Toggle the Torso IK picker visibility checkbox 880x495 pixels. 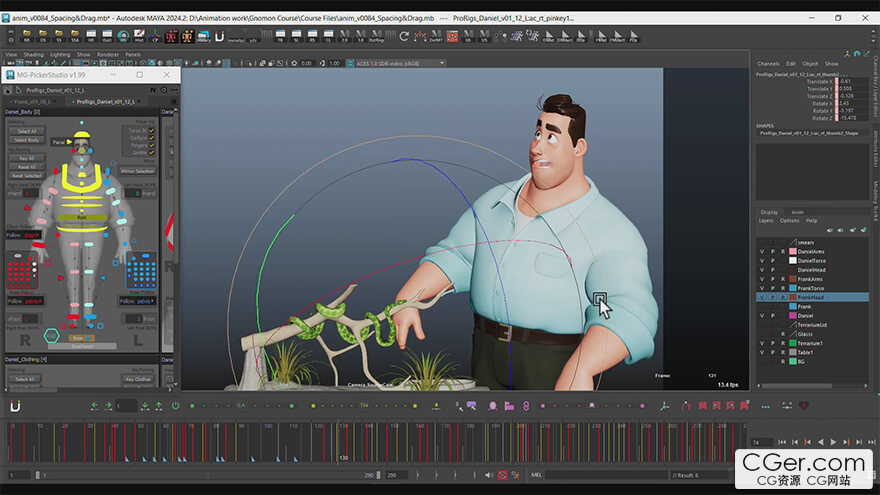click(x=151, y=130)
